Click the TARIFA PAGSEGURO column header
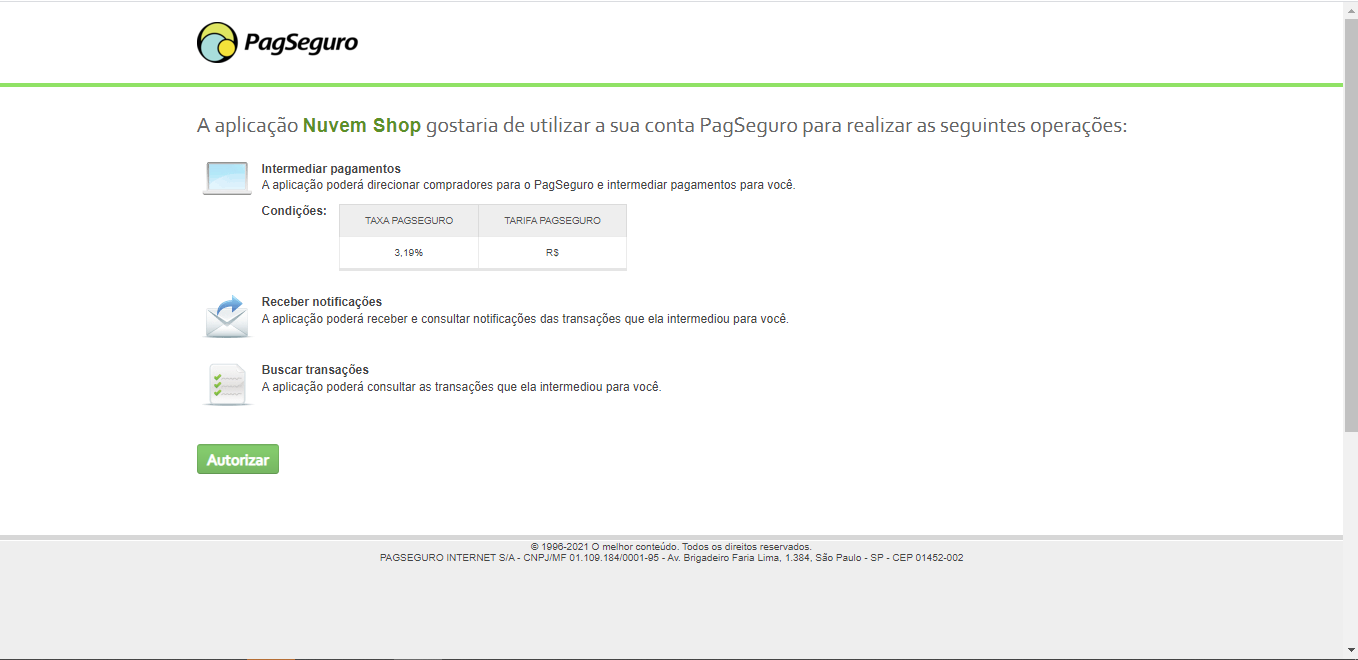Screen dimensions: 1358x660 coord(552,220)
